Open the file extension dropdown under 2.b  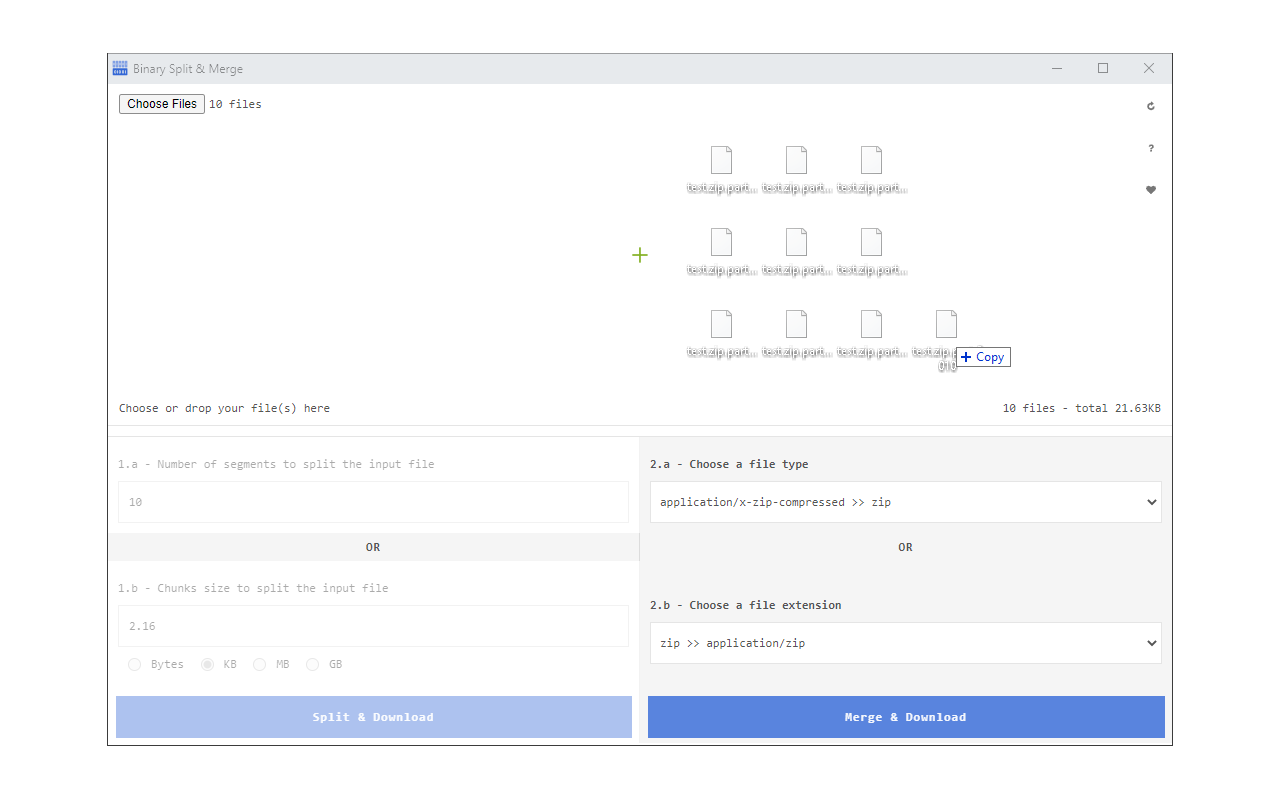point(905,643)
